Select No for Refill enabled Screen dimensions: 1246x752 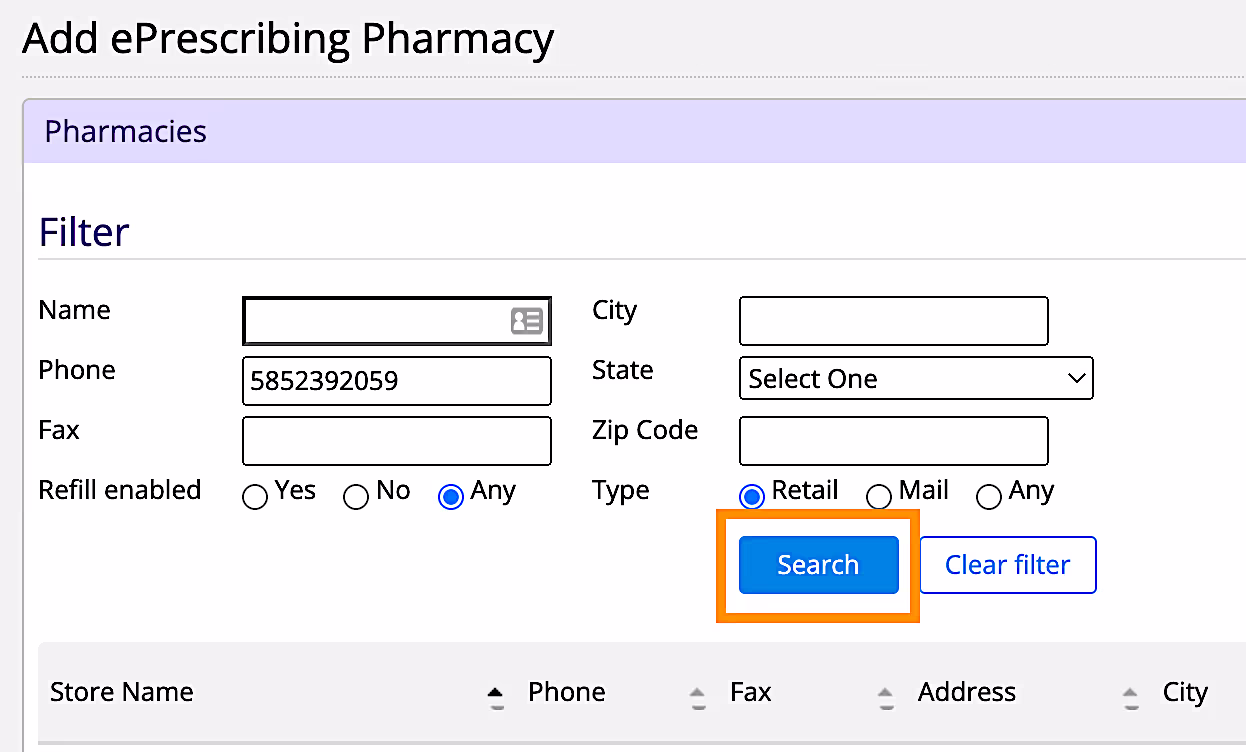point(356,497)
